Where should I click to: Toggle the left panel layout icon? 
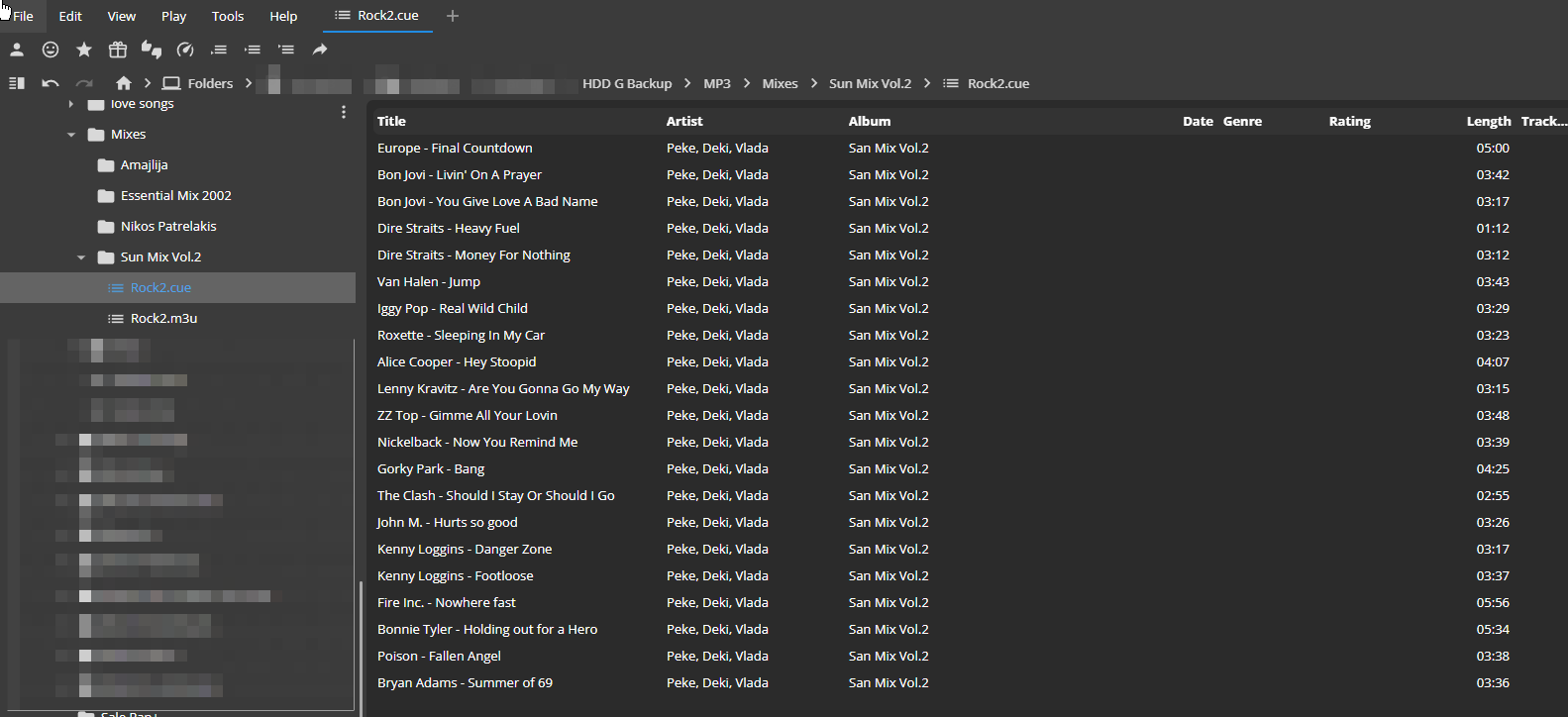pyautogui.click(x=17, y=83)
